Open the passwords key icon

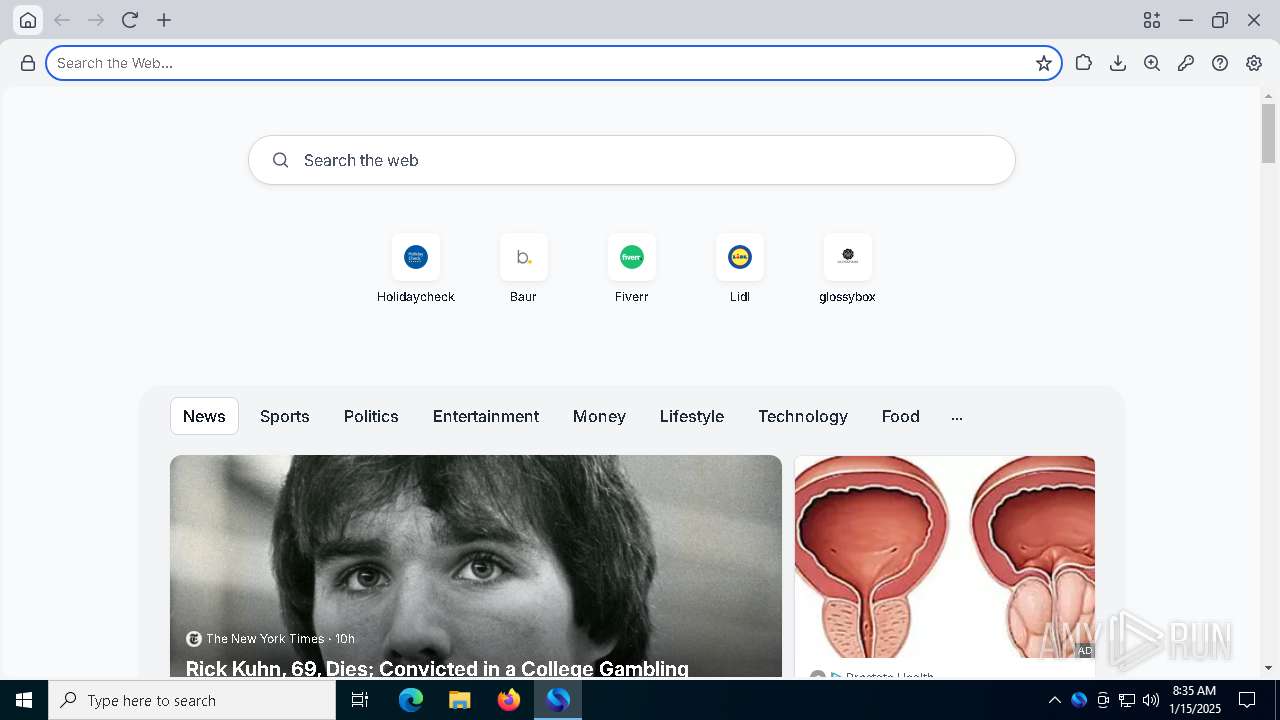[1186, 63]
